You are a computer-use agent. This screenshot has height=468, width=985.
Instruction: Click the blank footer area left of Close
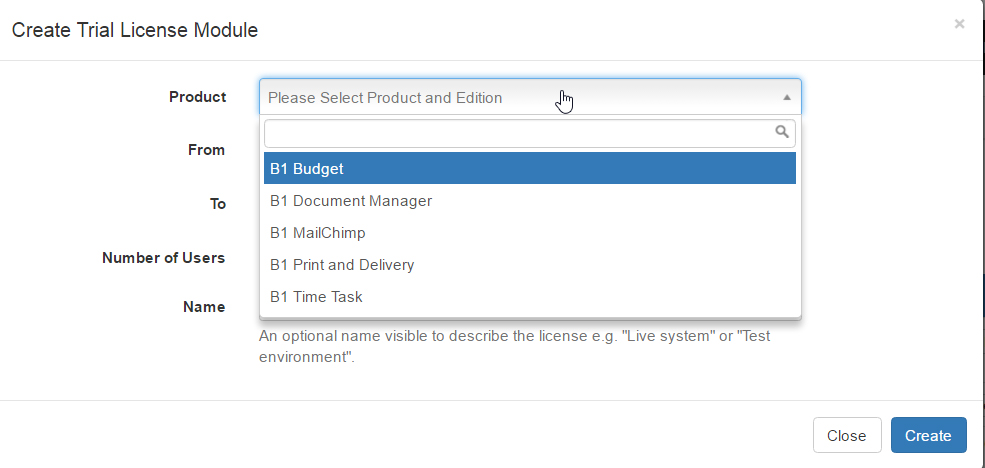point(402,435)
